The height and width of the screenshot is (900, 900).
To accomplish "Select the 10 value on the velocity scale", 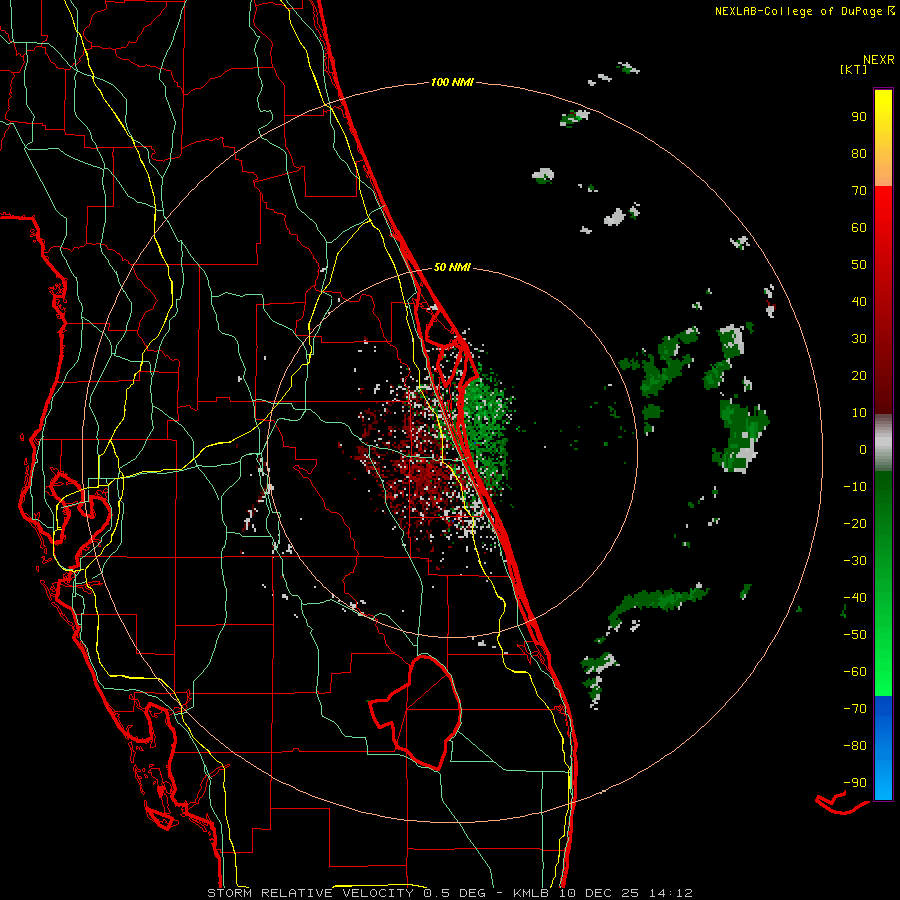I will (859, 413).
